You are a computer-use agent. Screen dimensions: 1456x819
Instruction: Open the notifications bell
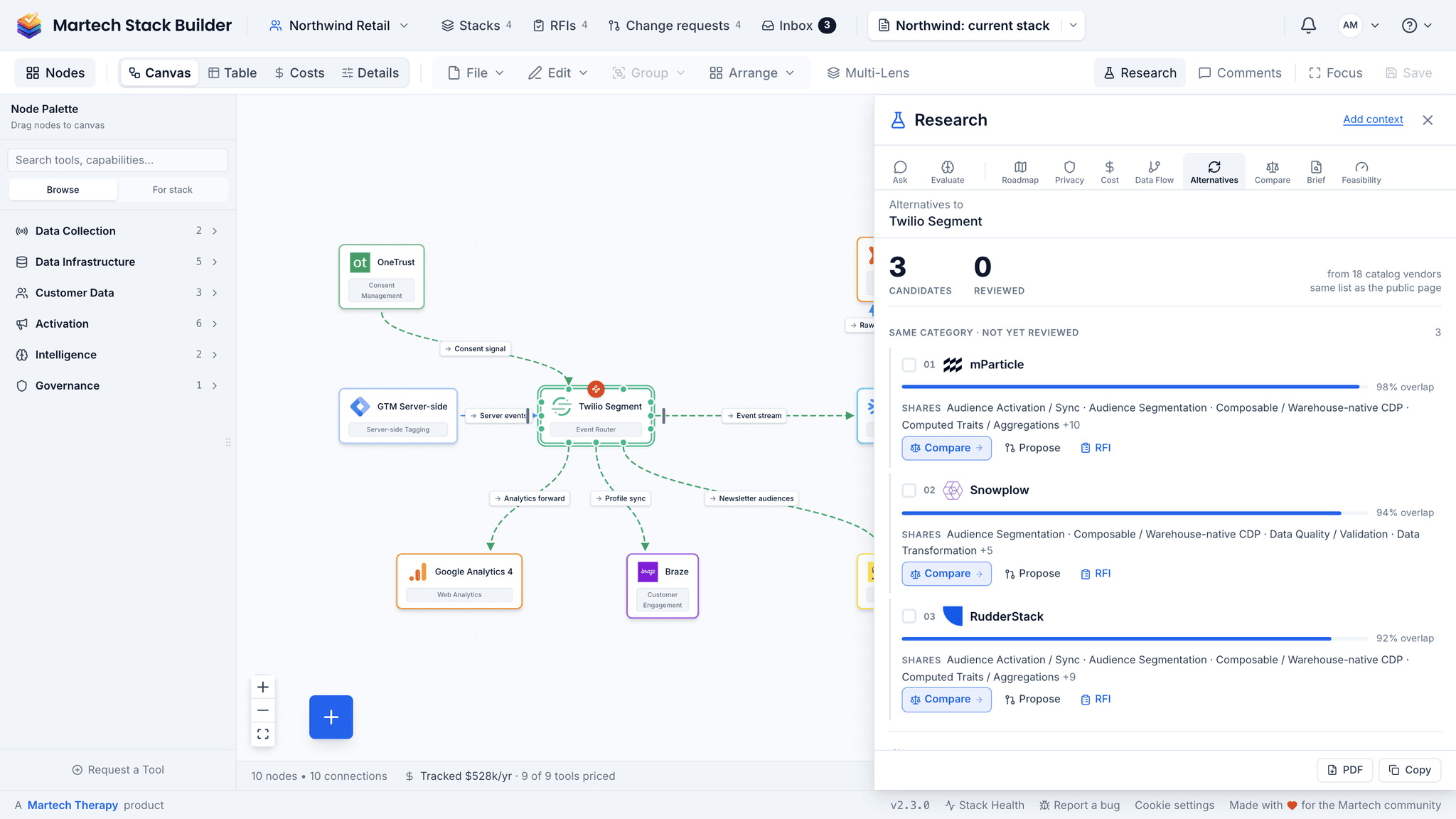coord(1308,26)
